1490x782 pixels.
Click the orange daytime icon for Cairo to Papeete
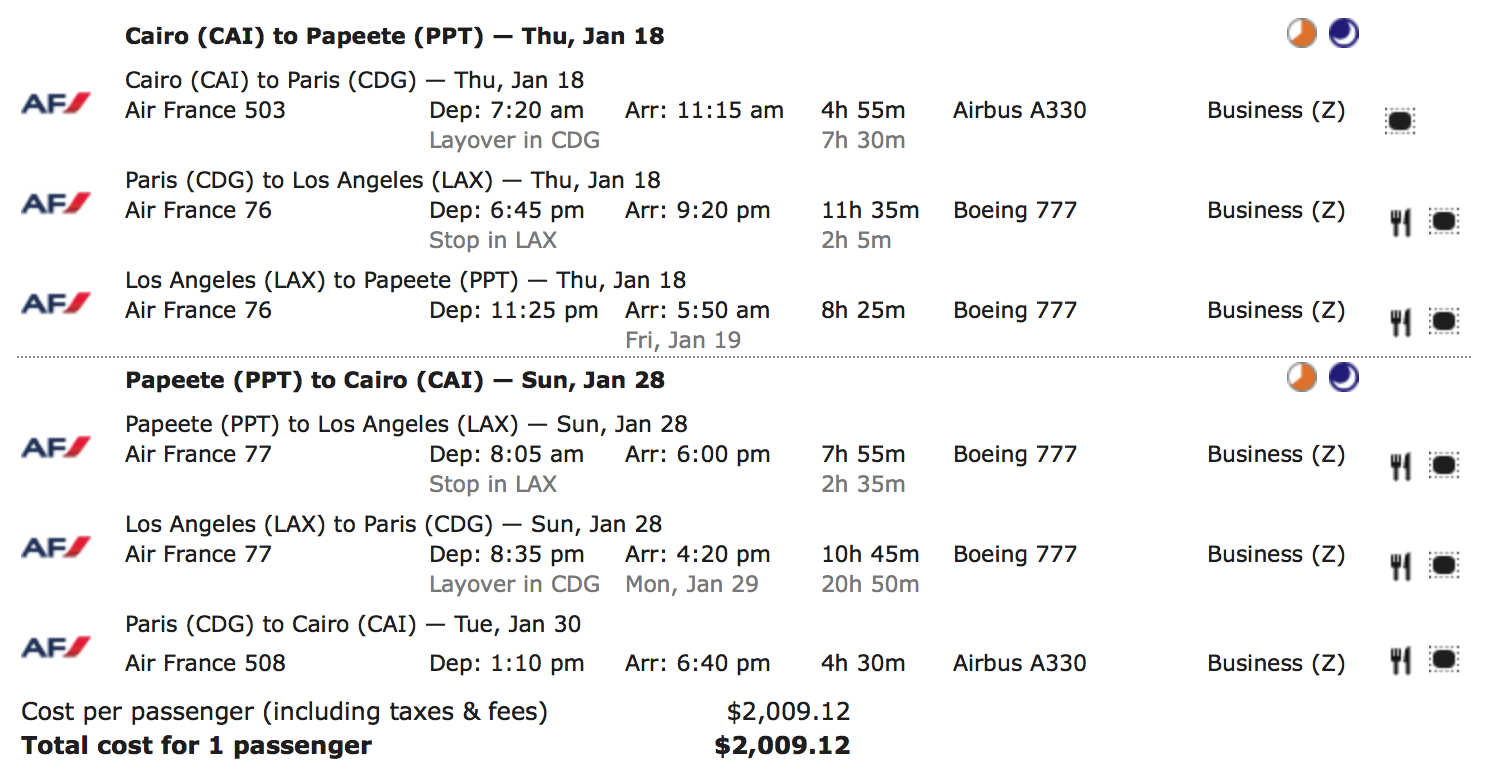(x=1301, y=34)
